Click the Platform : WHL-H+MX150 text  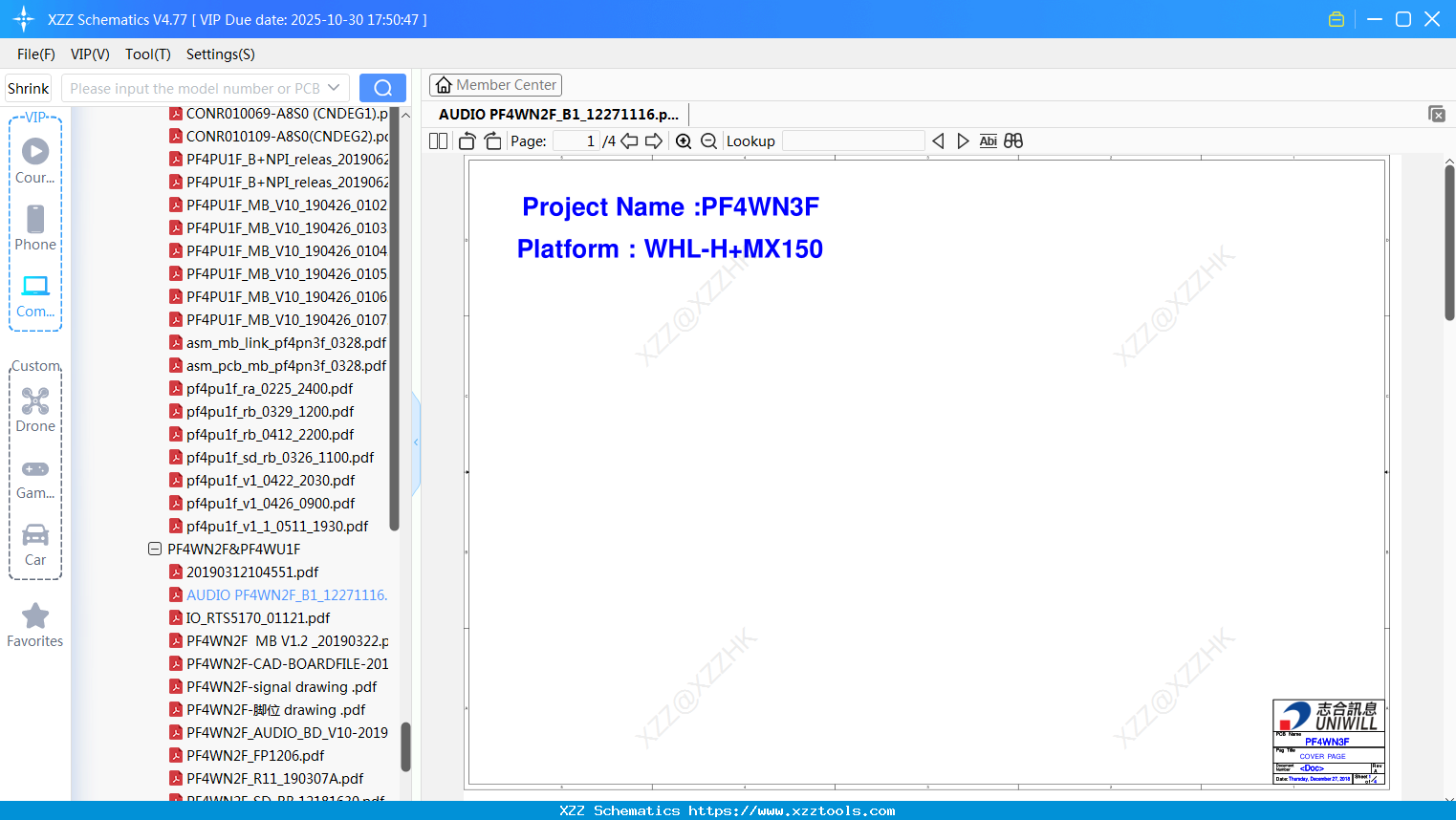click(670, 249)
